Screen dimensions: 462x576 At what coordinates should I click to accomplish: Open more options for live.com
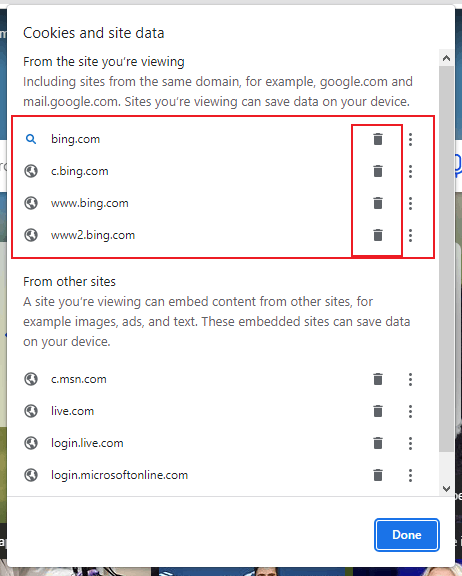tap(411, 411)
